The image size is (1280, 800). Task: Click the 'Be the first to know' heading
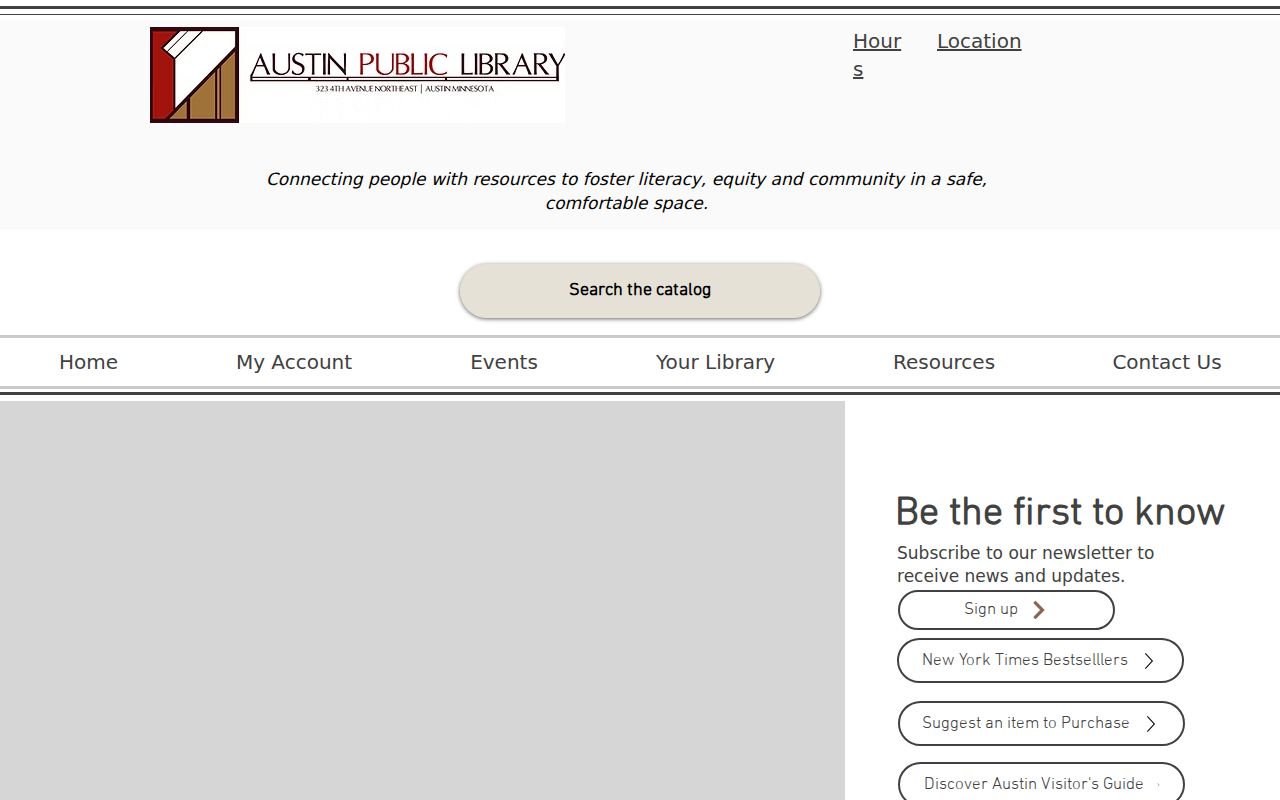(x=1060, y=512)
